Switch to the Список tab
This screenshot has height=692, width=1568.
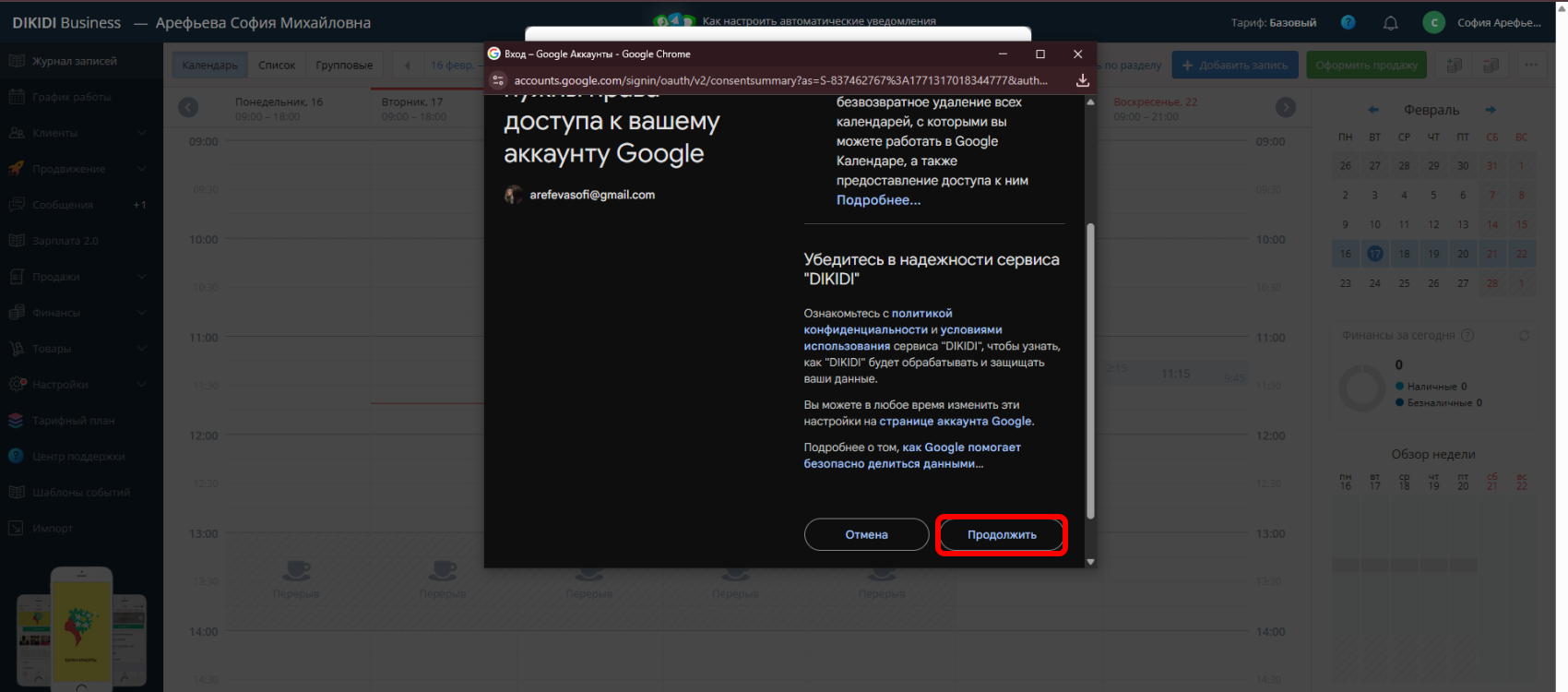(277, 66)
